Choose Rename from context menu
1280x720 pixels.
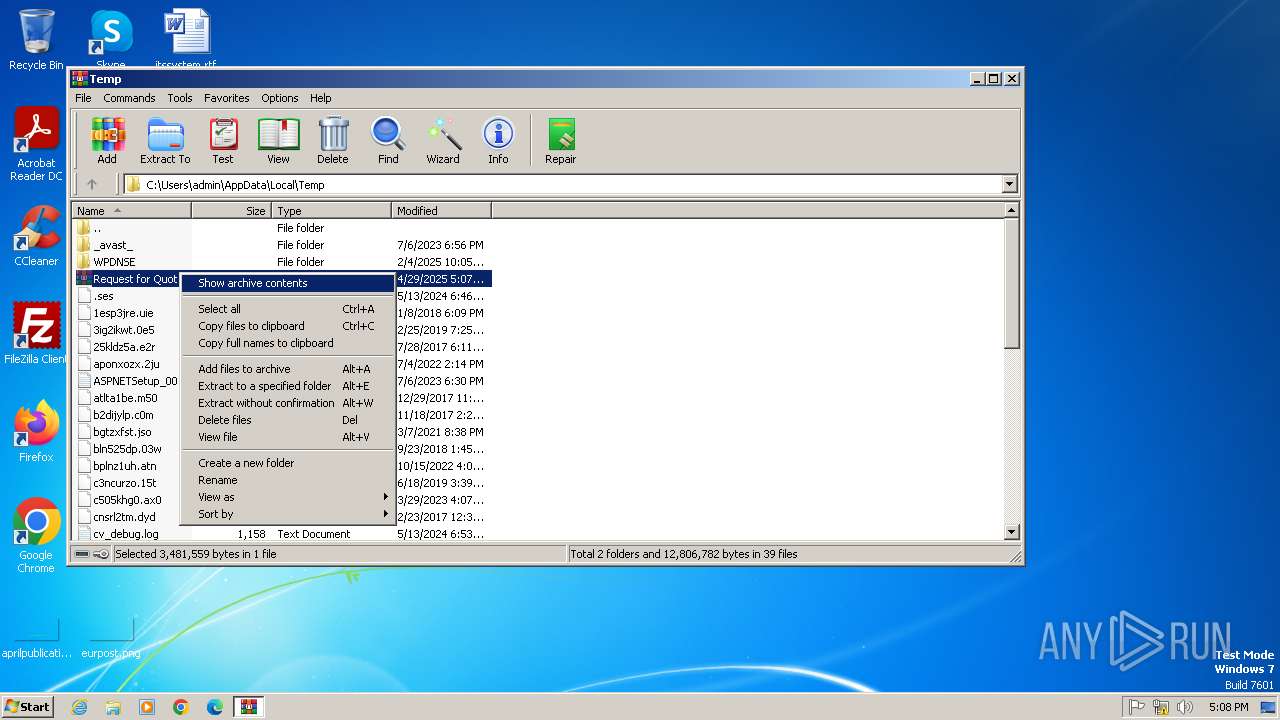tap(288, 480)
